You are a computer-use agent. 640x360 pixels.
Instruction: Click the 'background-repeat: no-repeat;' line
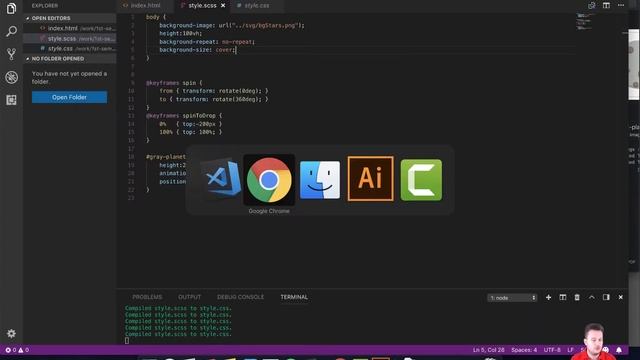coord(207,42)
